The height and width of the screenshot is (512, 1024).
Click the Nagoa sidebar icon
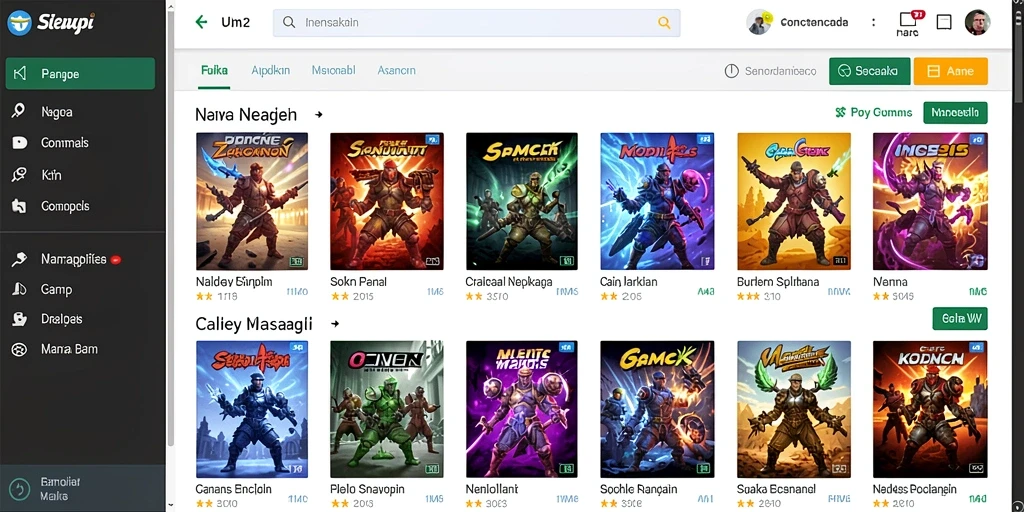[19, 112]
